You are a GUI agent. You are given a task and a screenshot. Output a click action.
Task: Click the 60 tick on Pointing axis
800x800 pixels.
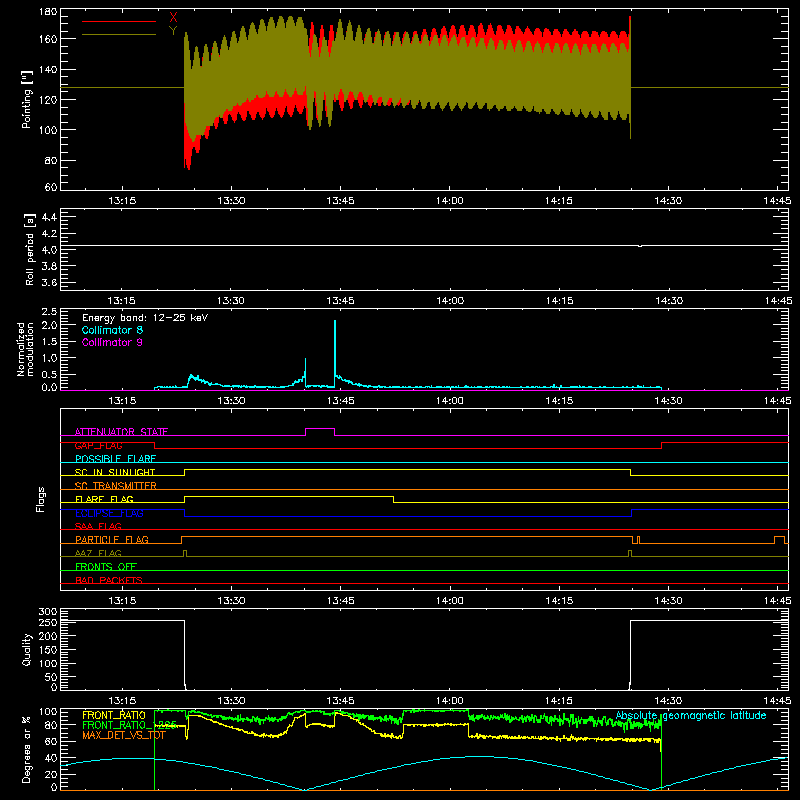(x=51, y=187)
